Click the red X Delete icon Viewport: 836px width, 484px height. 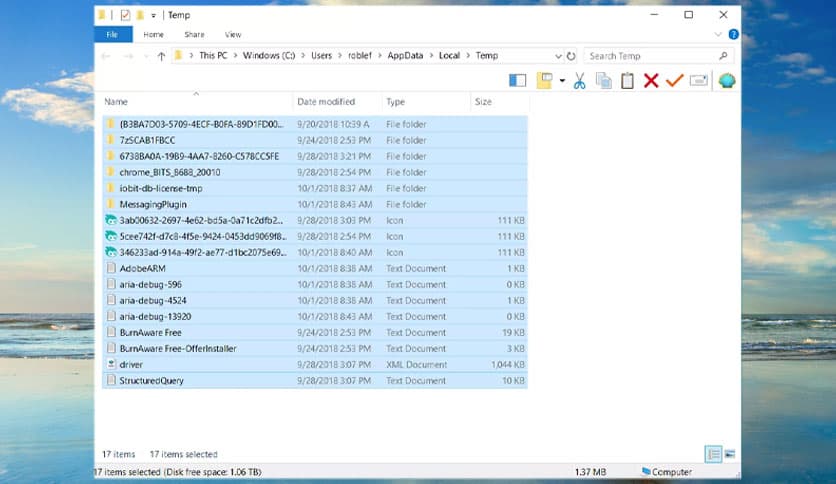pos(651,81)
